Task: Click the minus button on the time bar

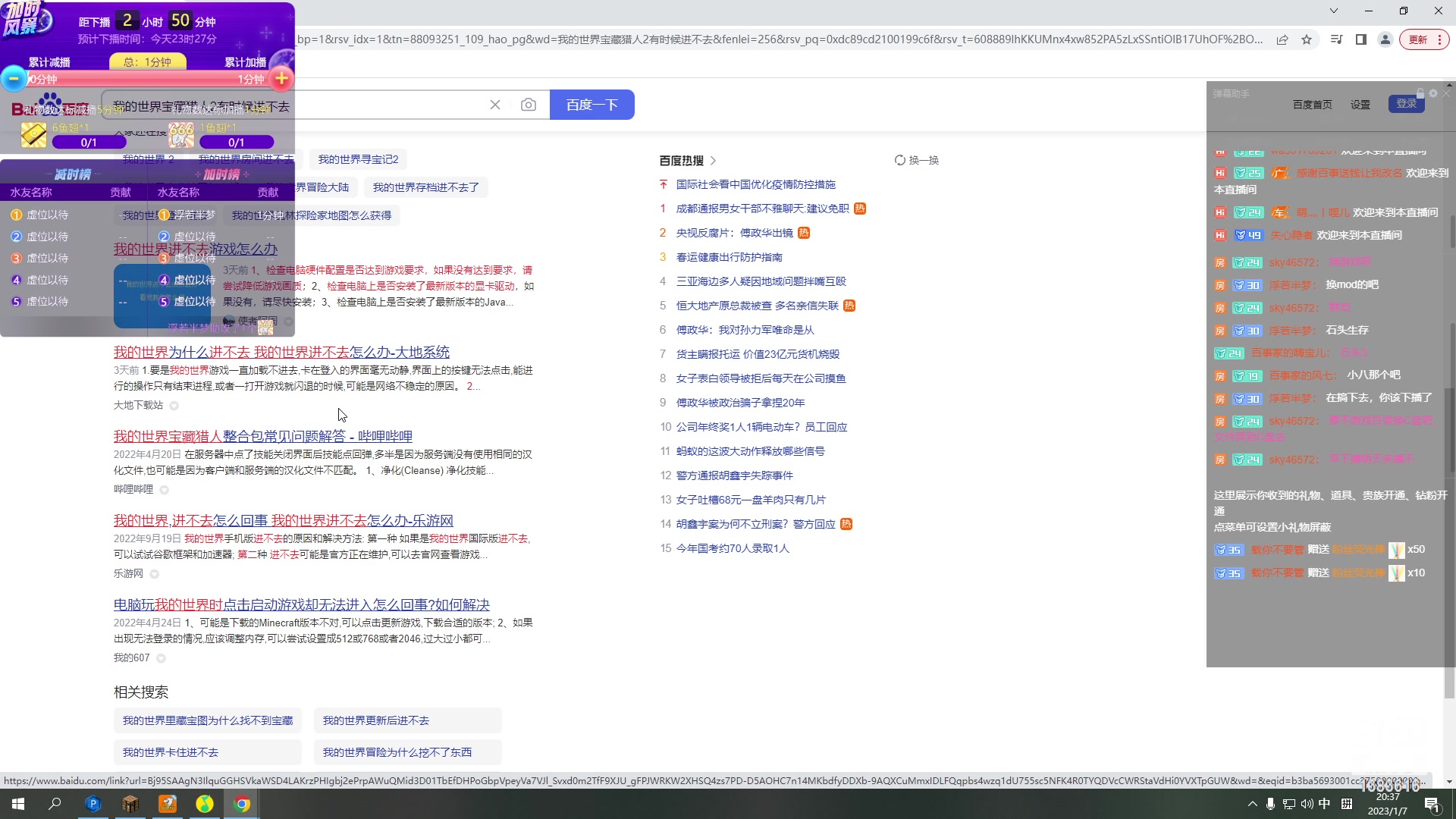Action: click(x=14, y=78)
